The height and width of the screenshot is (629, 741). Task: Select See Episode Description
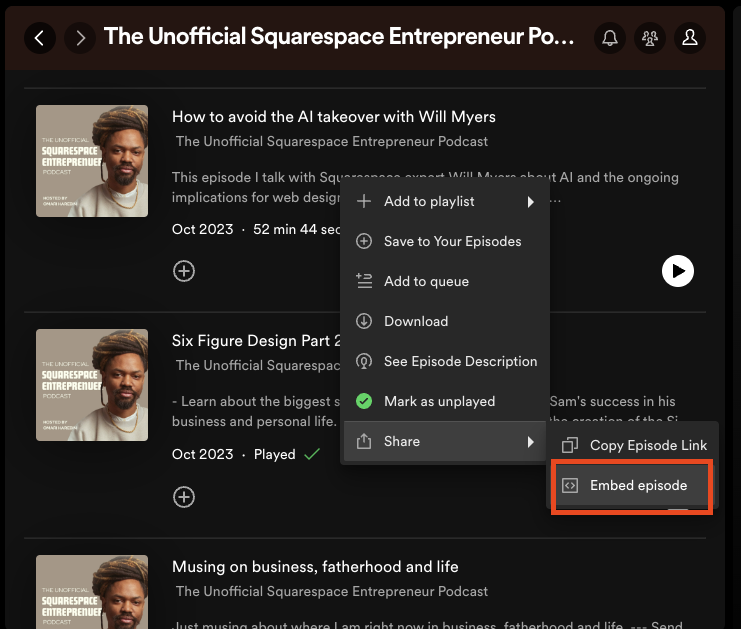(x=445, y=362)
